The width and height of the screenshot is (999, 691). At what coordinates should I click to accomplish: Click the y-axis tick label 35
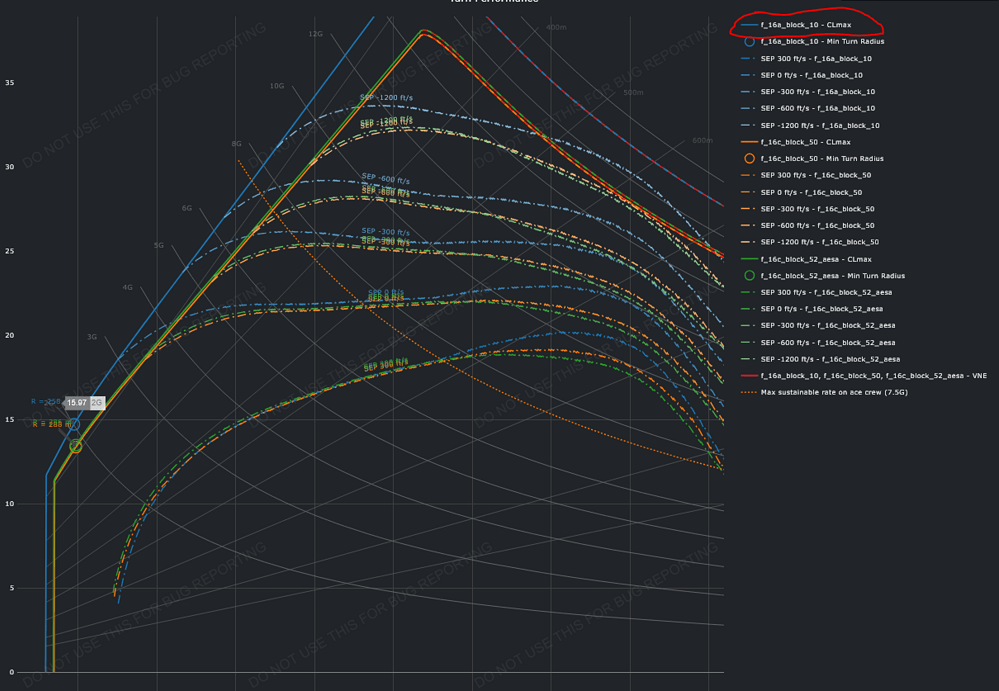click(x=10, y=83)
